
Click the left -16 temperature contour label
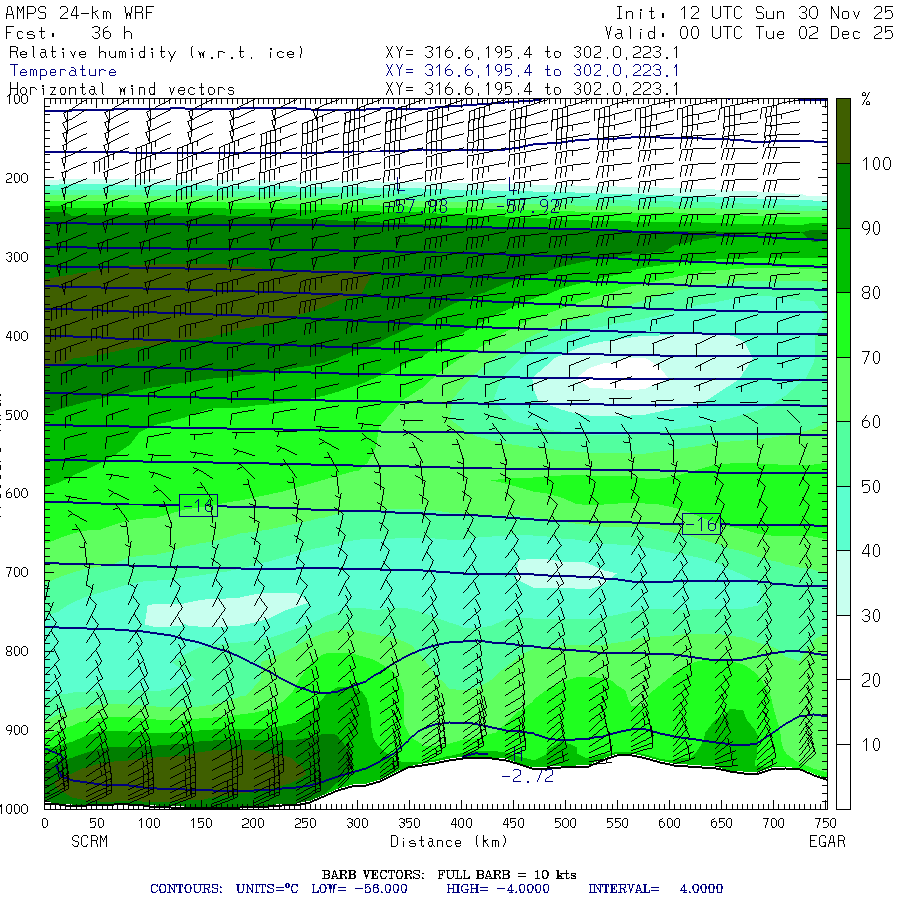click(199, 506)
